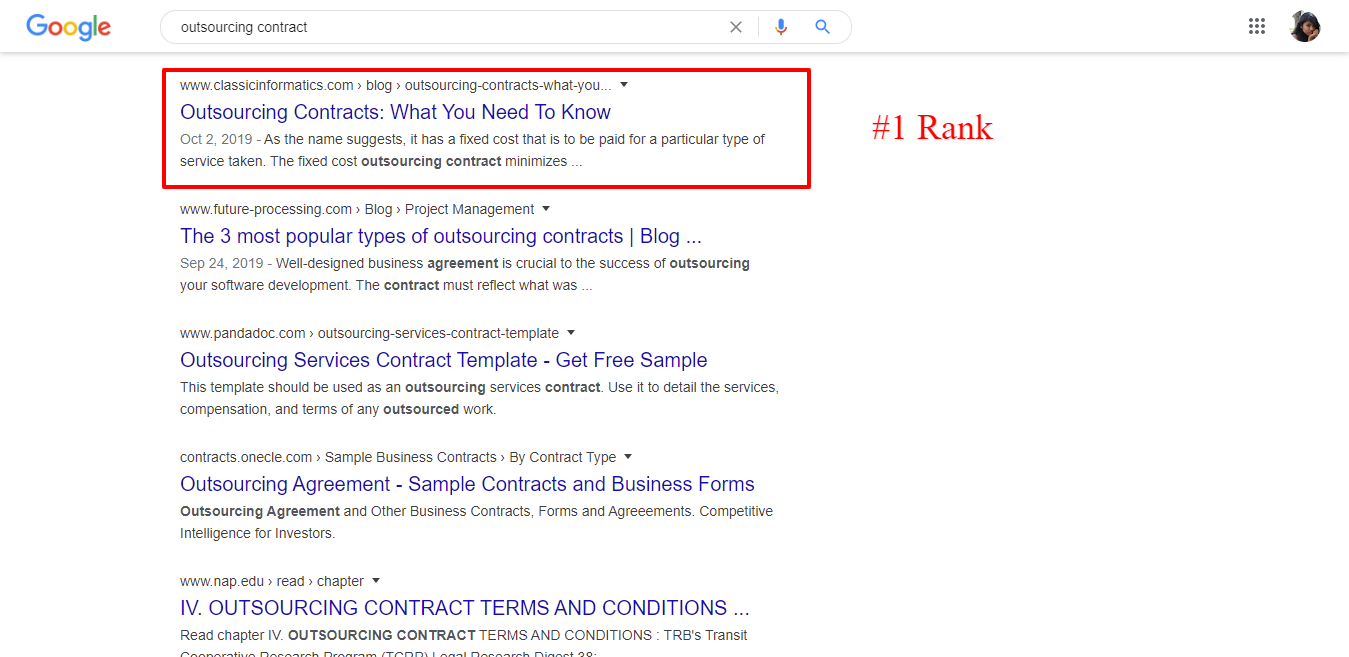Click the 'Oct 2, 2019' result date

(x=216, y=139)
